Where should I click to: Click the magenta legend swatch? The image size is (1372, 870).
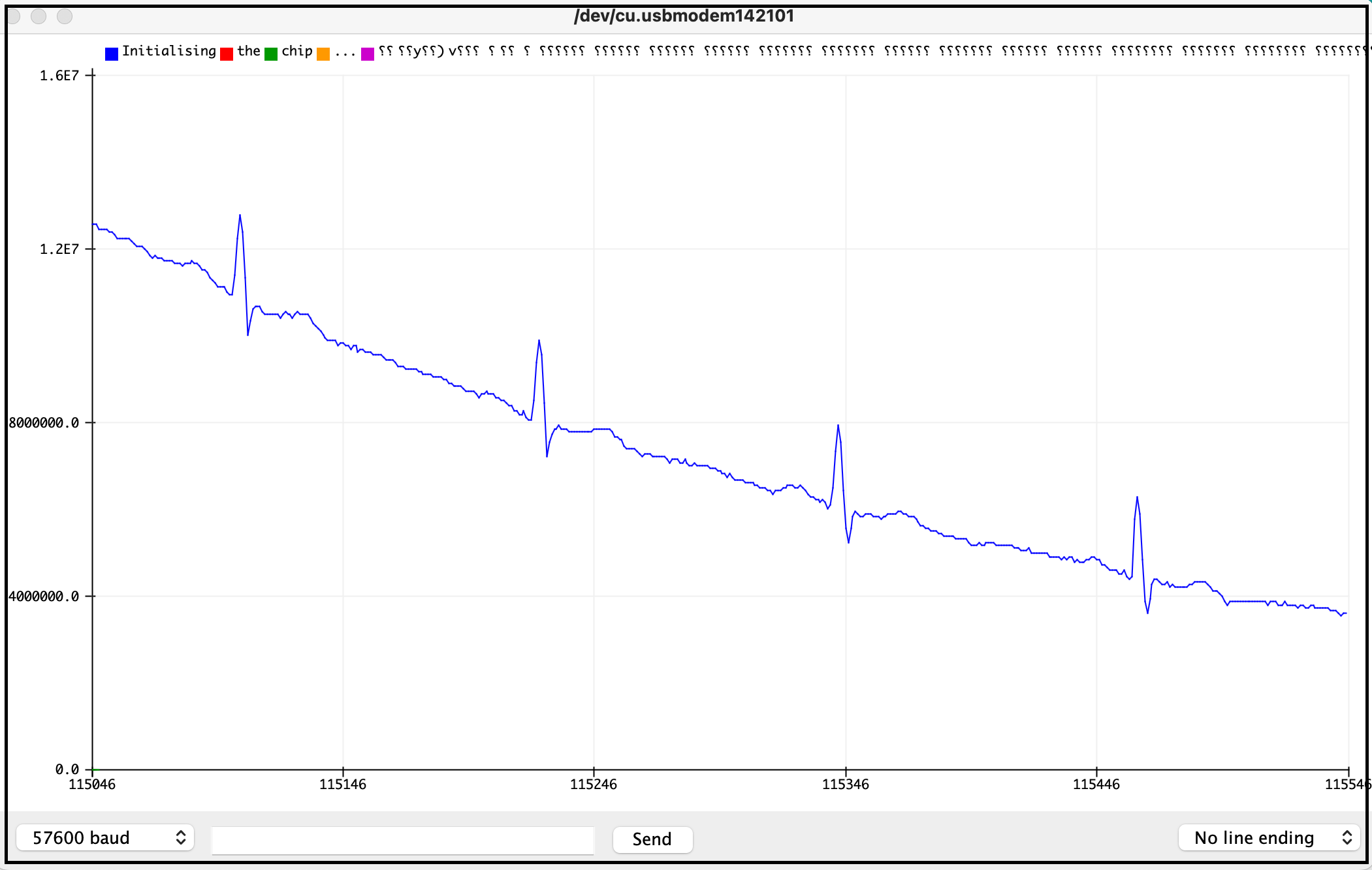pyautogui.click(x=368, y=54)
